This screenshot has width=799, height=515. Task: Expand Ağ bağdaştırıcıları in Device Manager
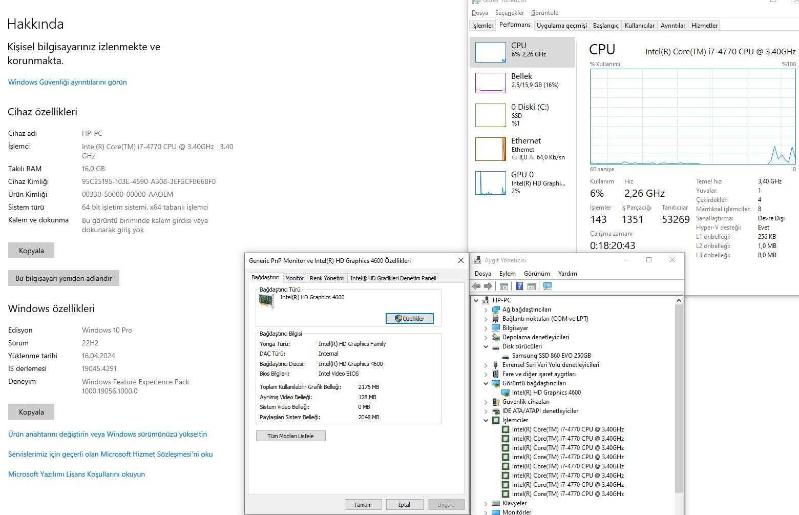point(486,310)
